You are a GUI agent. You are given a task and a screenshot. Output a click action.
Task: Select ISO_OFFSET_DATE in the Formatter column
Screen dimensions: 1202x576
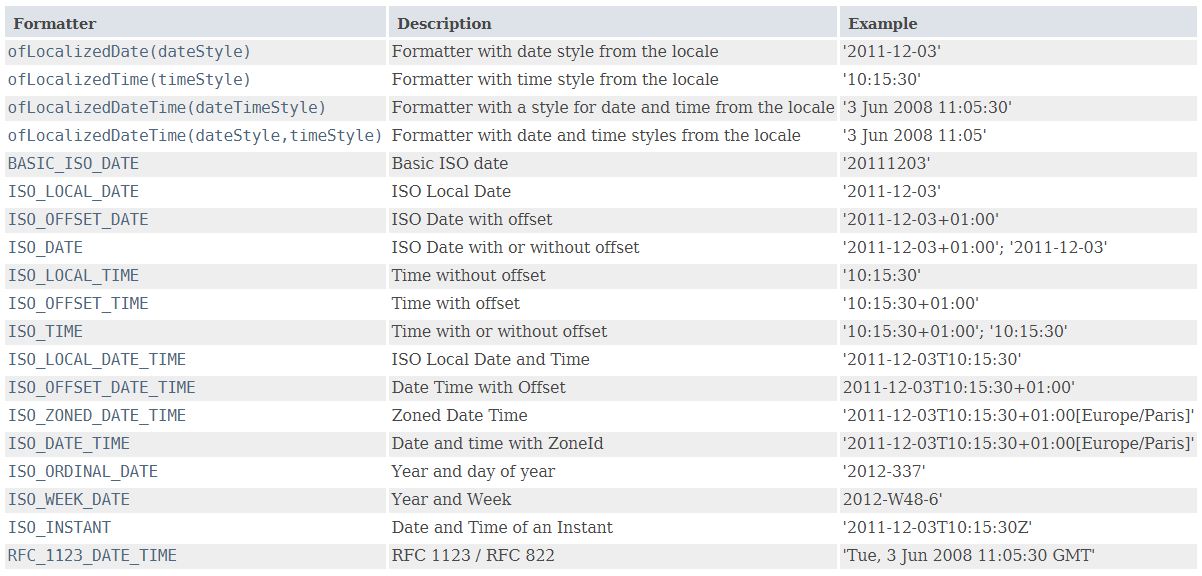pyautogui.click(x=78, y=219)
